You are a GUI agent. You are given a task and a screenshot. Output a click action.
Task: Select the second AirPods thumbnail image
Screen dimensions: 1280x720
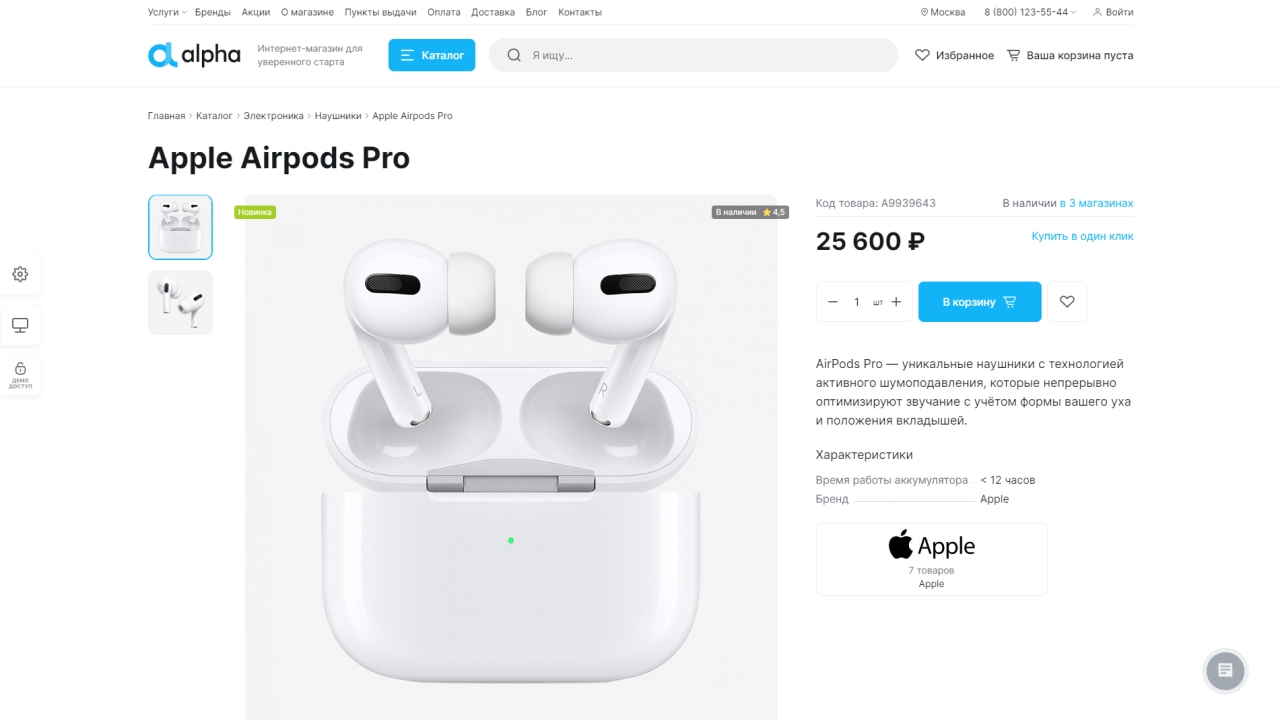(x=180, y=302)
